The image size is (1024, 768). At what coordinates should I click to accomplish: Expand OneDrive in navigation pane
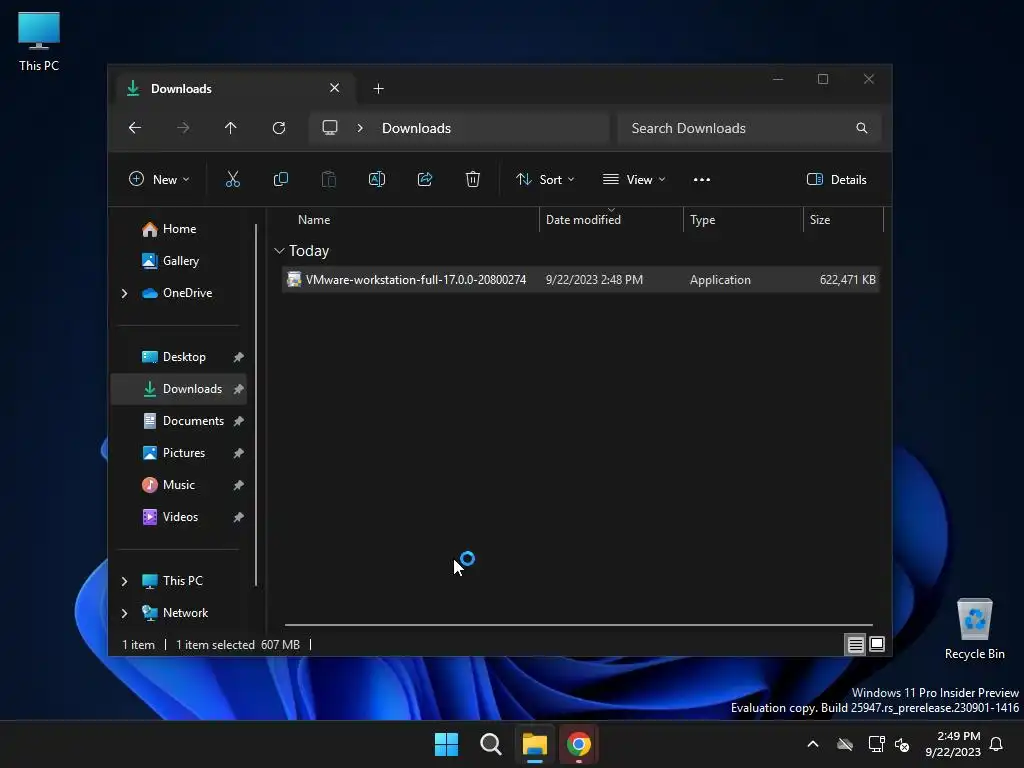pyautogui.click(x=124, y=293)
